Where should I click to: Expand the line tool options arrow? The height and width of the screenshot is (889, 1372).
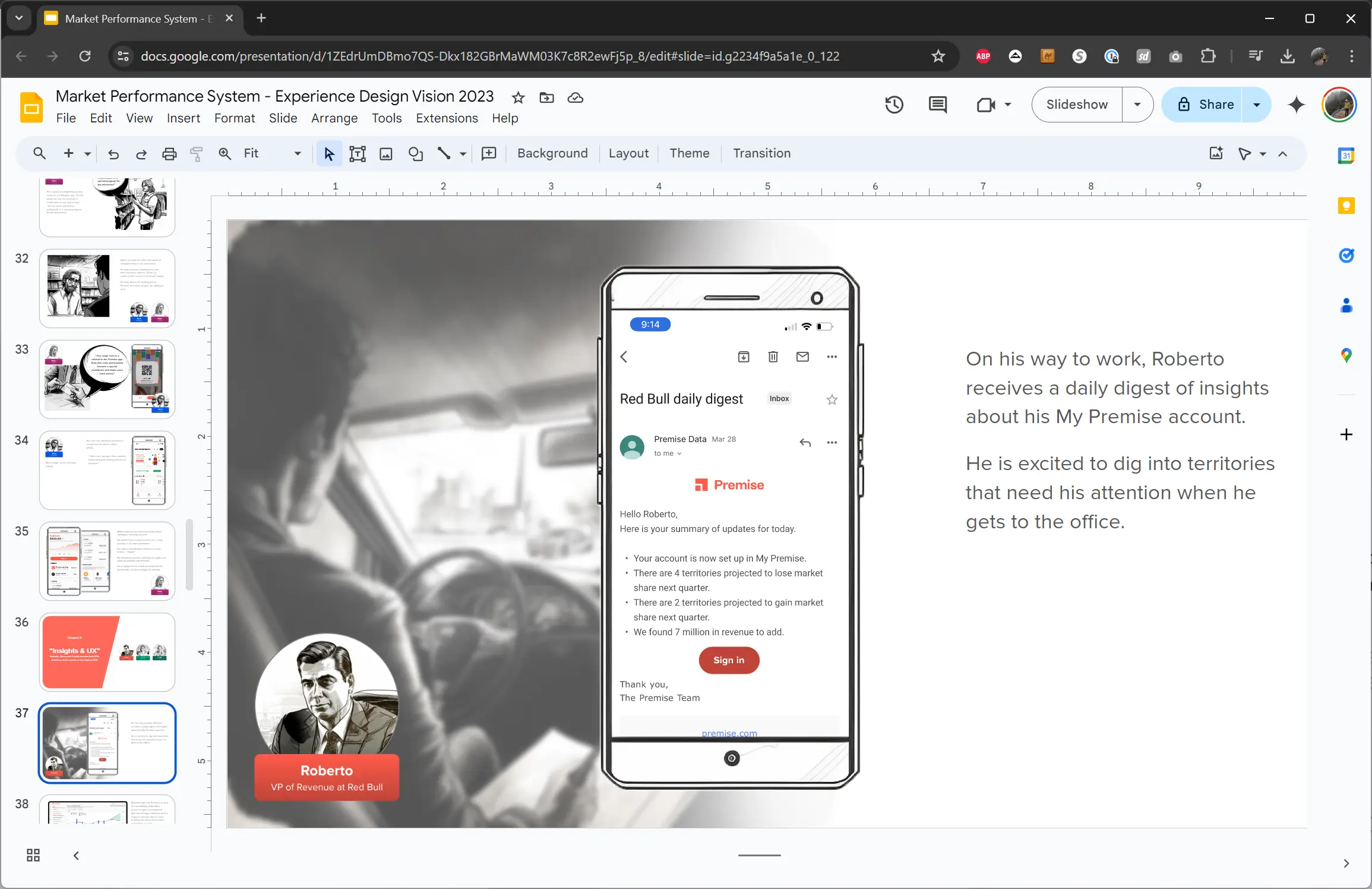(x=462, y=153)
